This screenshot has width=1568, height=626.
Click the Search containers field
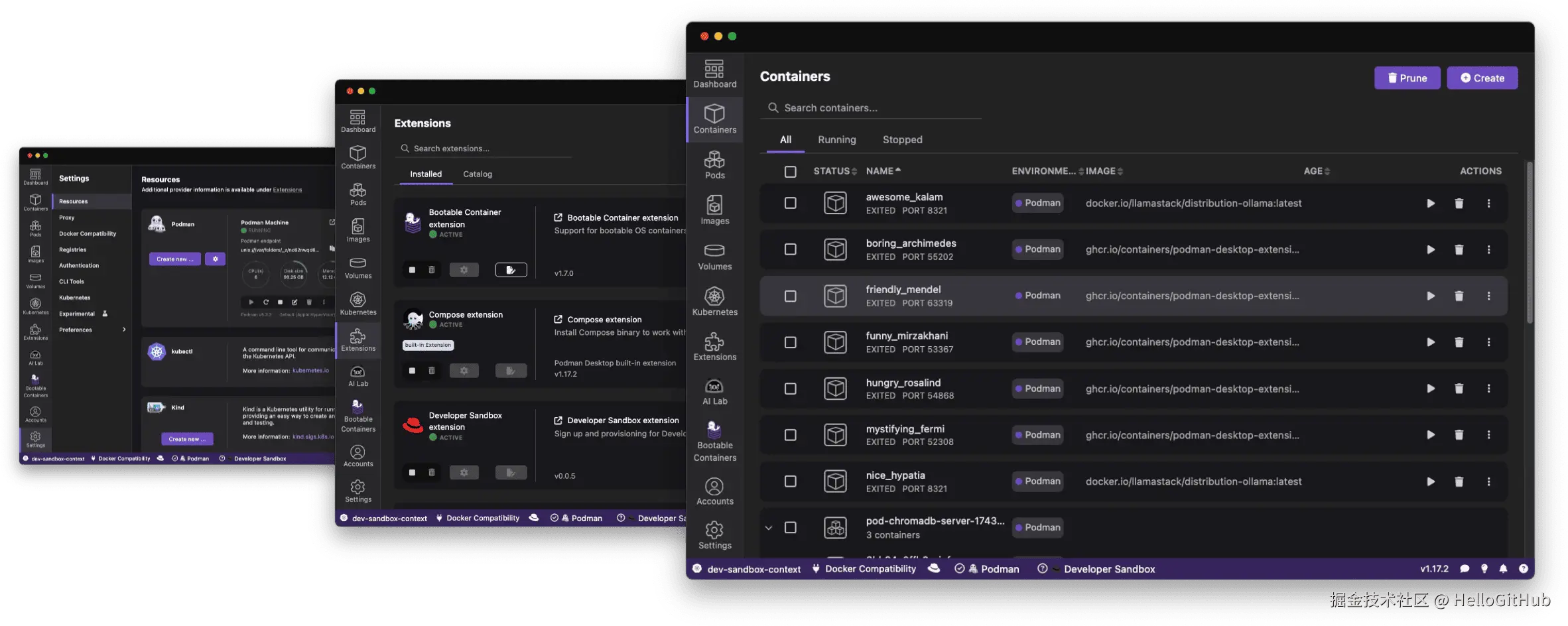click(870, 108)
